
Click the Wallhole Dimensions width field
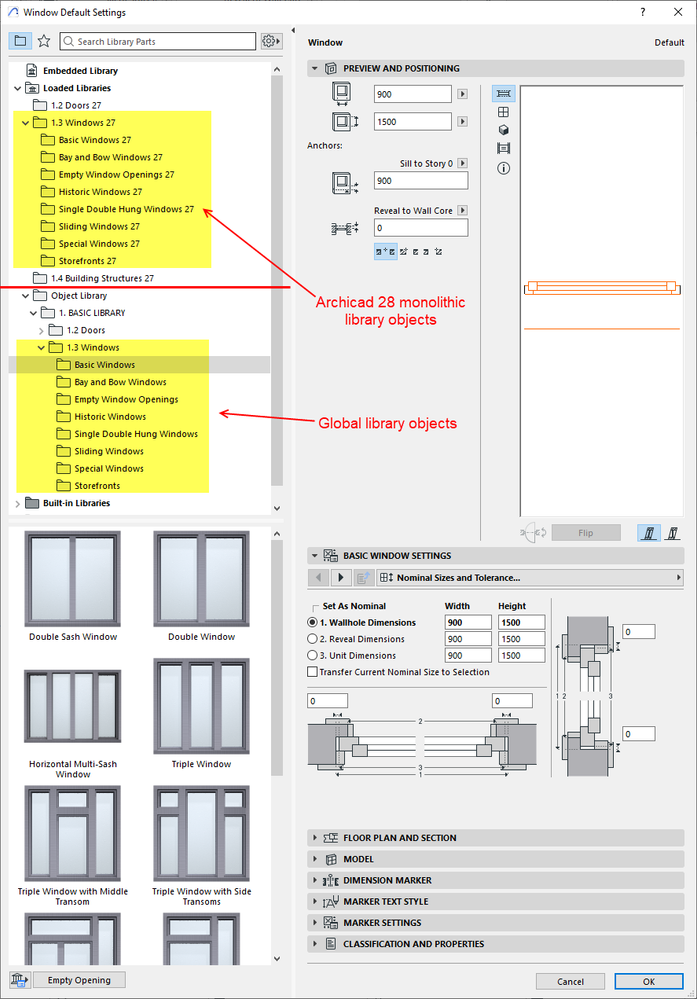tap(468, 622)
